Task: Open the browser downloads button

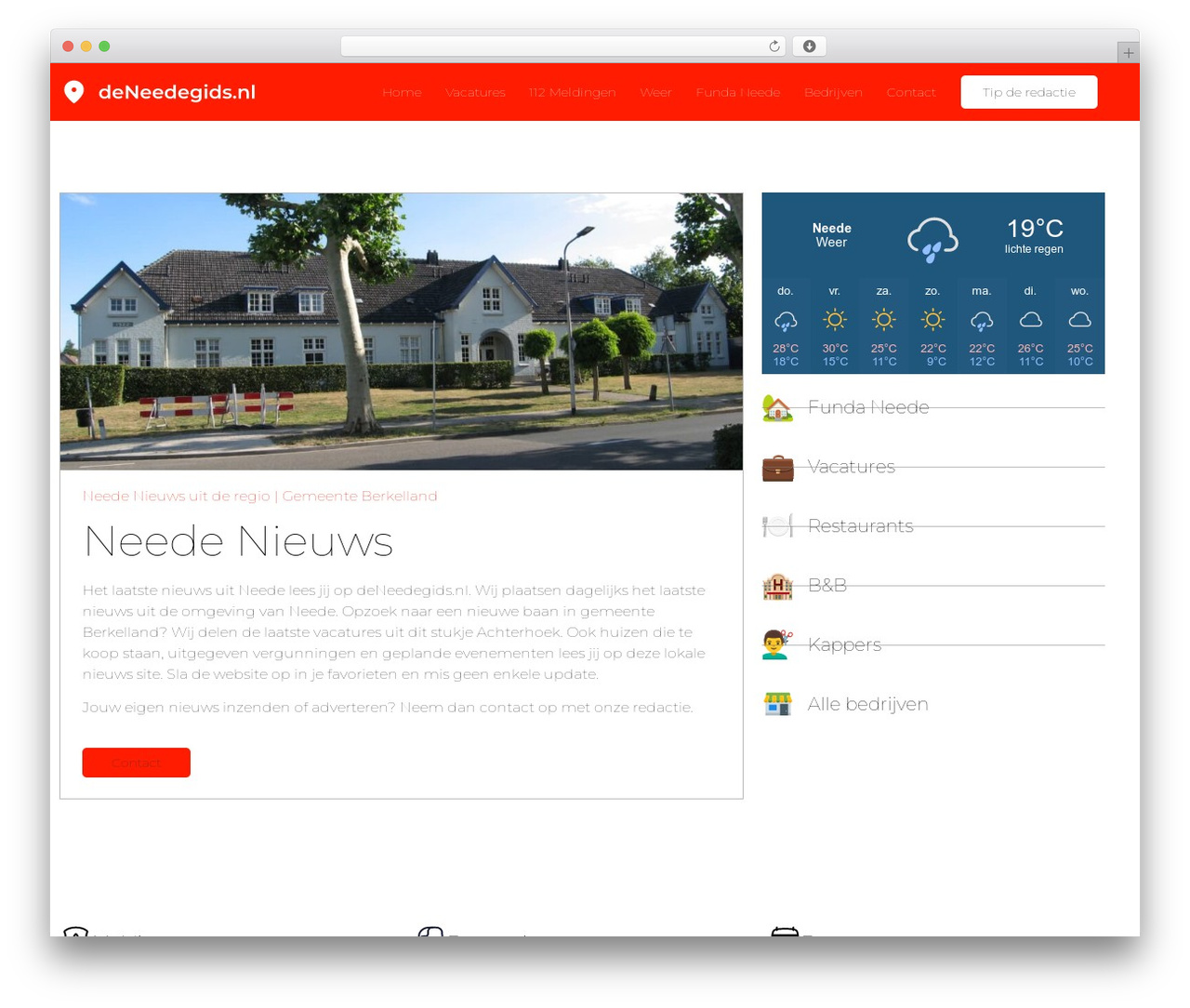Action: (810, 46)
